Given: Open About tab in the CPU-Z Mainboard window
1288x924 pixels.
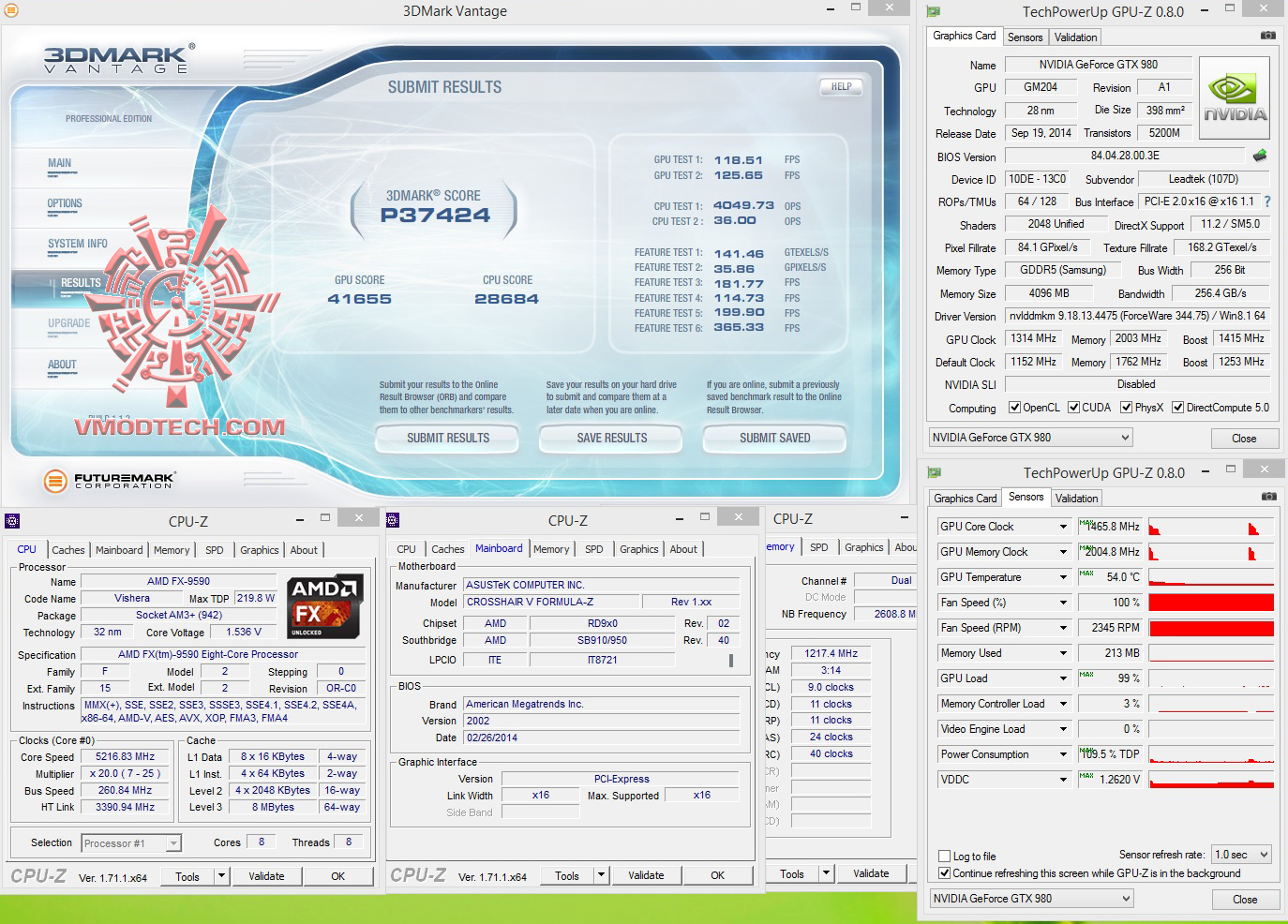Looking at the screenshot, I should 683,549.
